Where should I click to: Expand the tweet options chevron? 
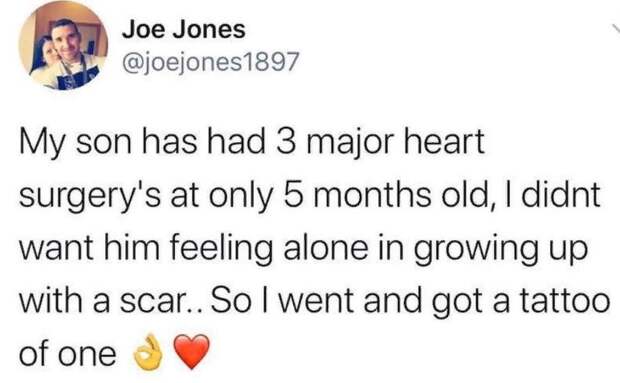[616, 29]
